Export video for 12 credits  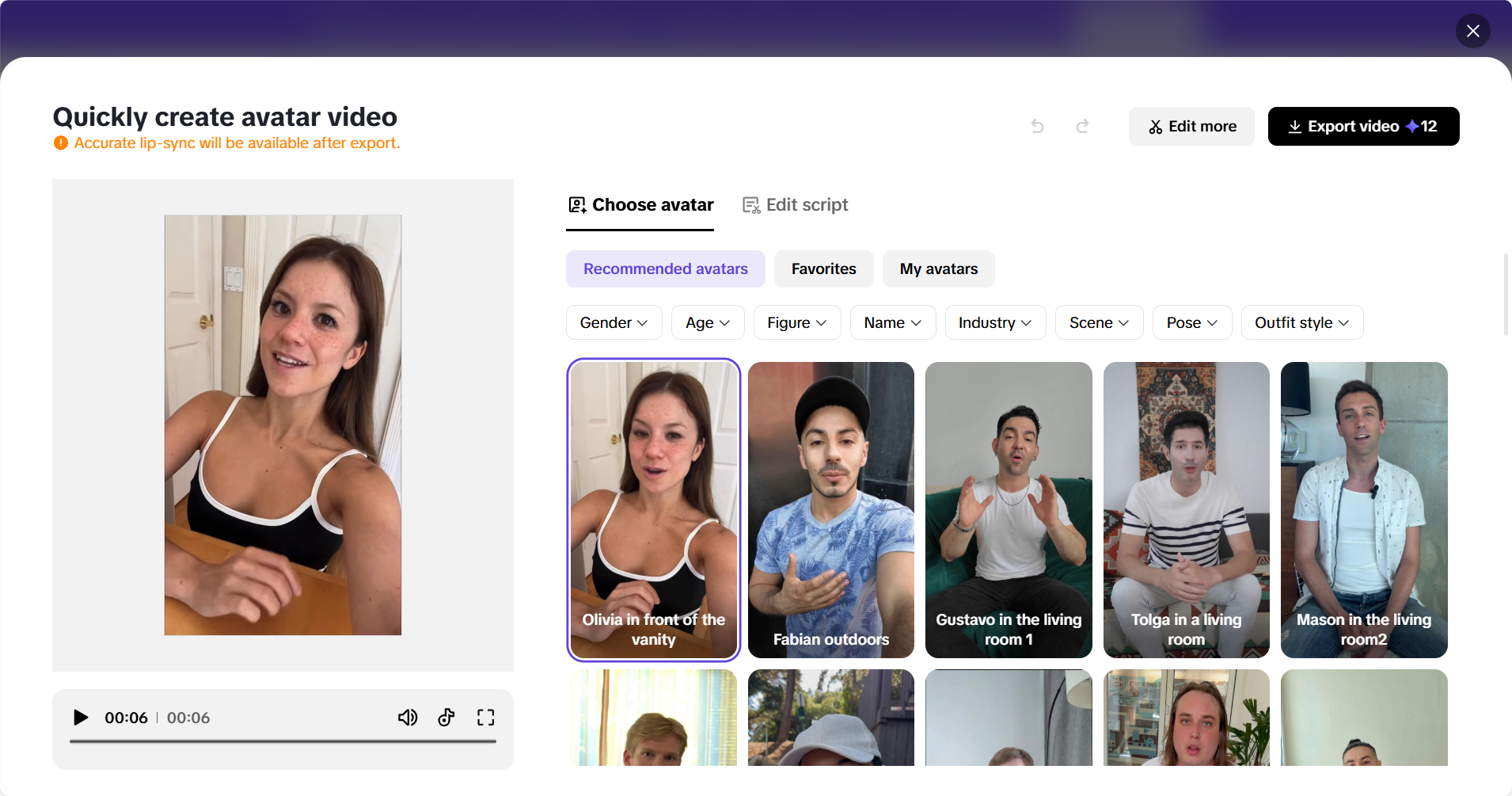pyautogui.click(x=1363, y=127)
